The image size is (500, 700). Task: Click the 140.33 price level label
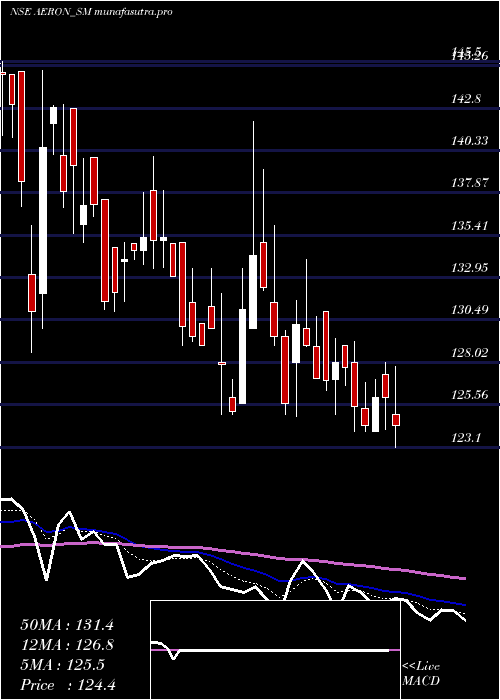tap(468, 141)
